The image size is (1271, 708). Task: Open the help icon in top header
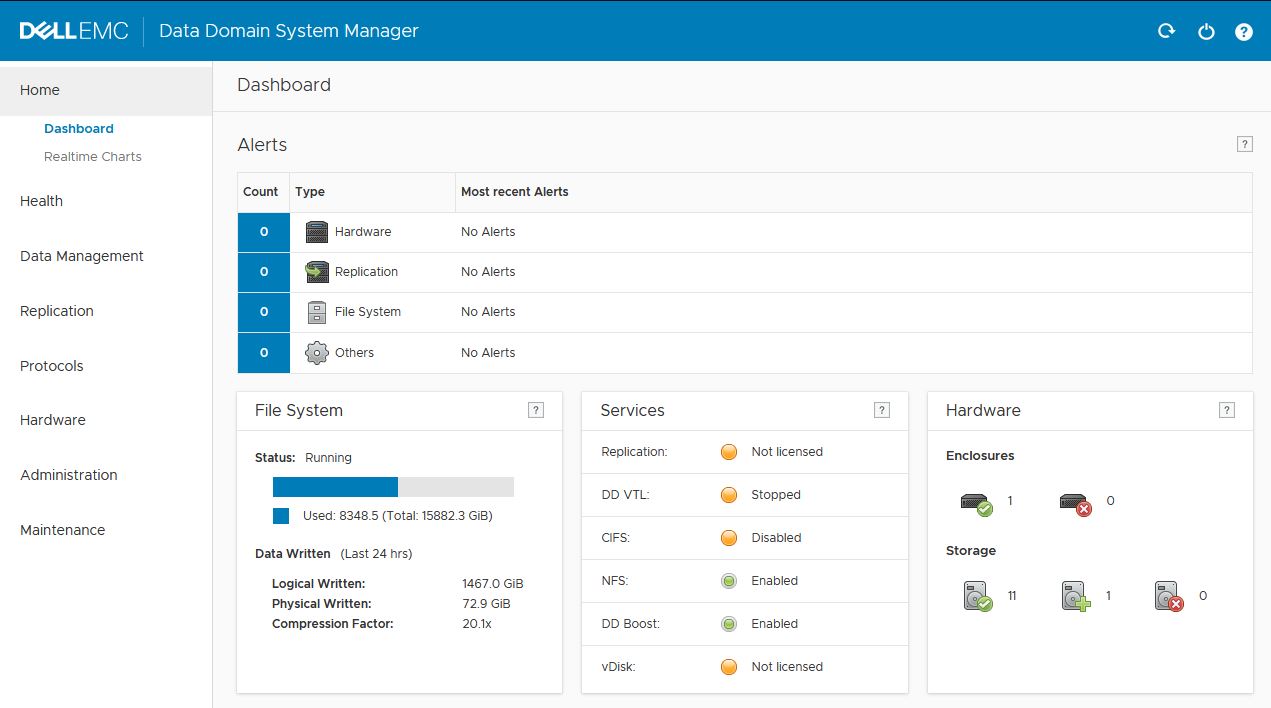pos(1244,32)
